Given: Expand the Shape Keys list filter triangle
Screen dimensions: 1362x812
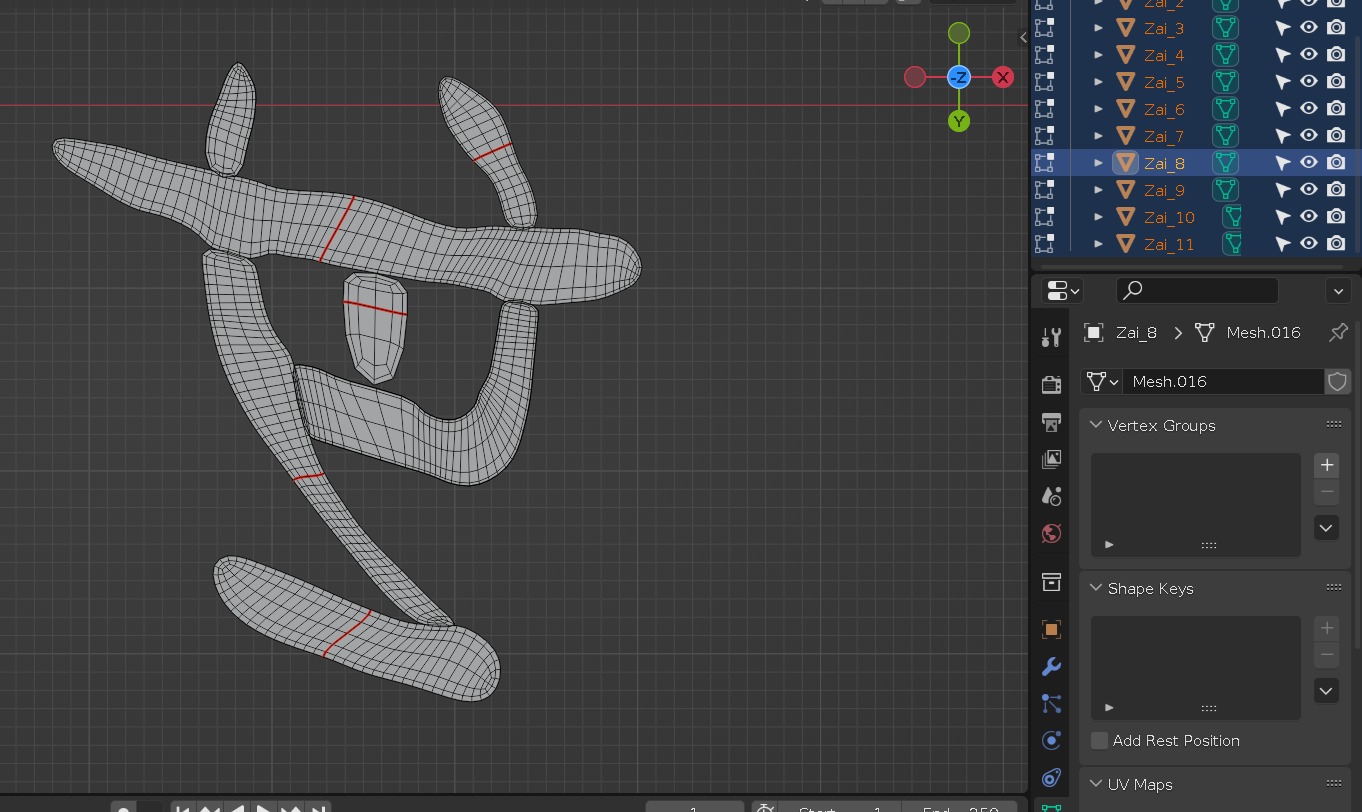Looking at the screenshot, I should pyautogui.click(x=1109, y=708).
